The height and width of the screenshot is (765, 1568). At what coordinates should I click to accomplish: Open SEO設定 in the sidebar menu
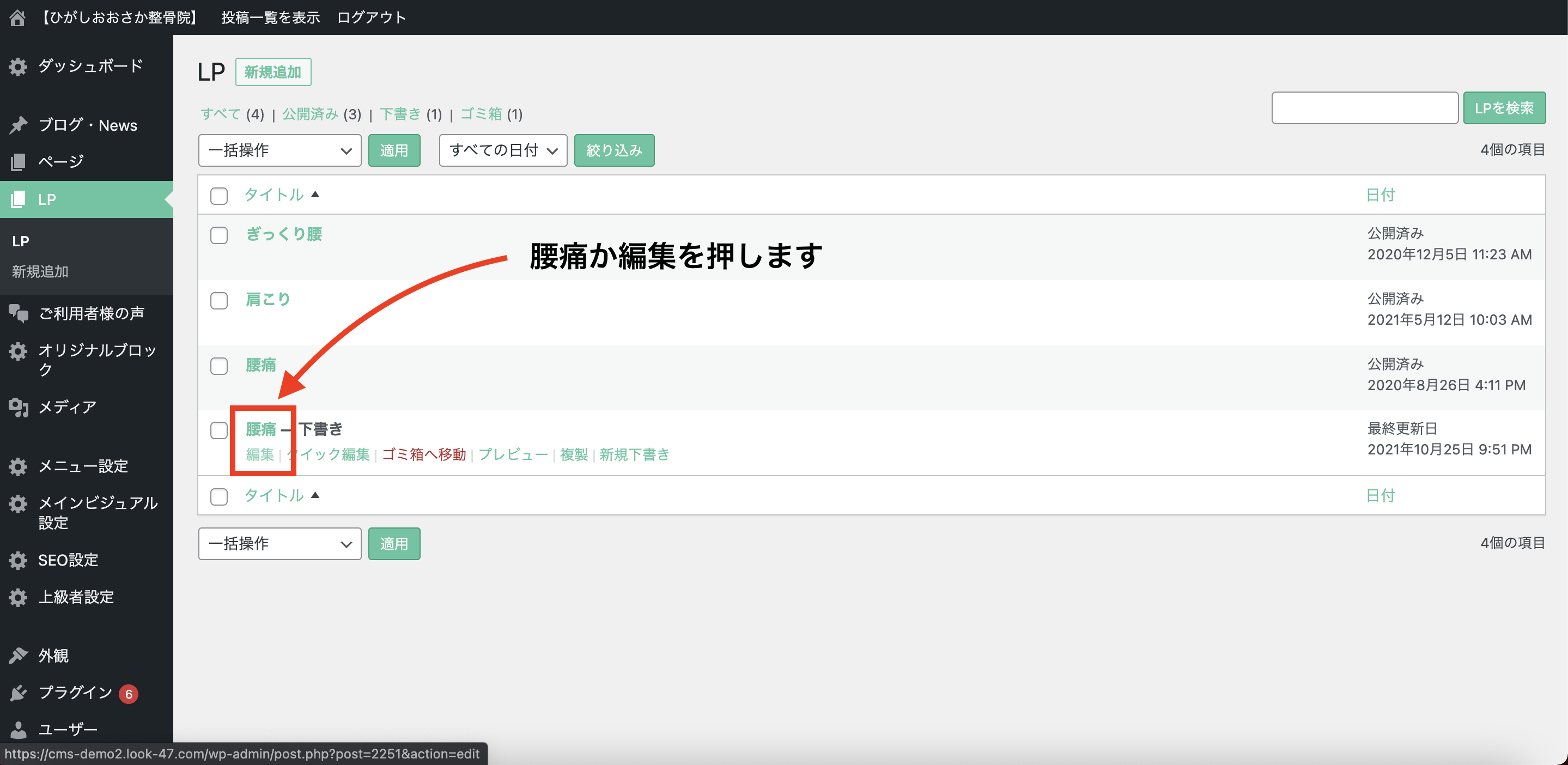pos(68,560)
